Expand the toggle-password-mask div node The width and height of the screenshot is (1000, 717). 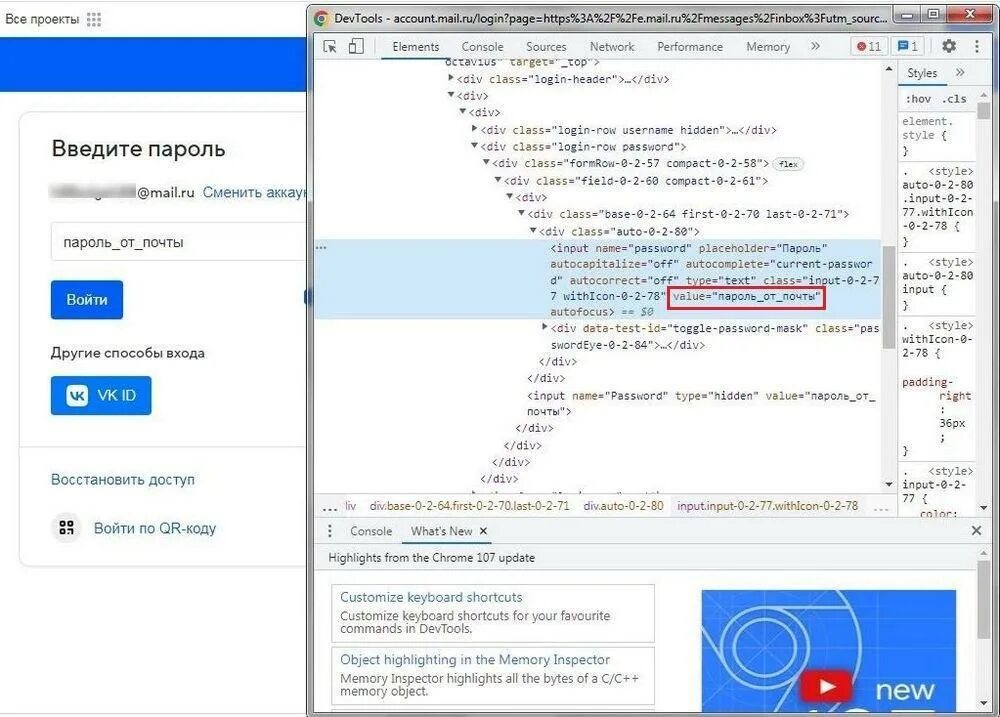545,327
